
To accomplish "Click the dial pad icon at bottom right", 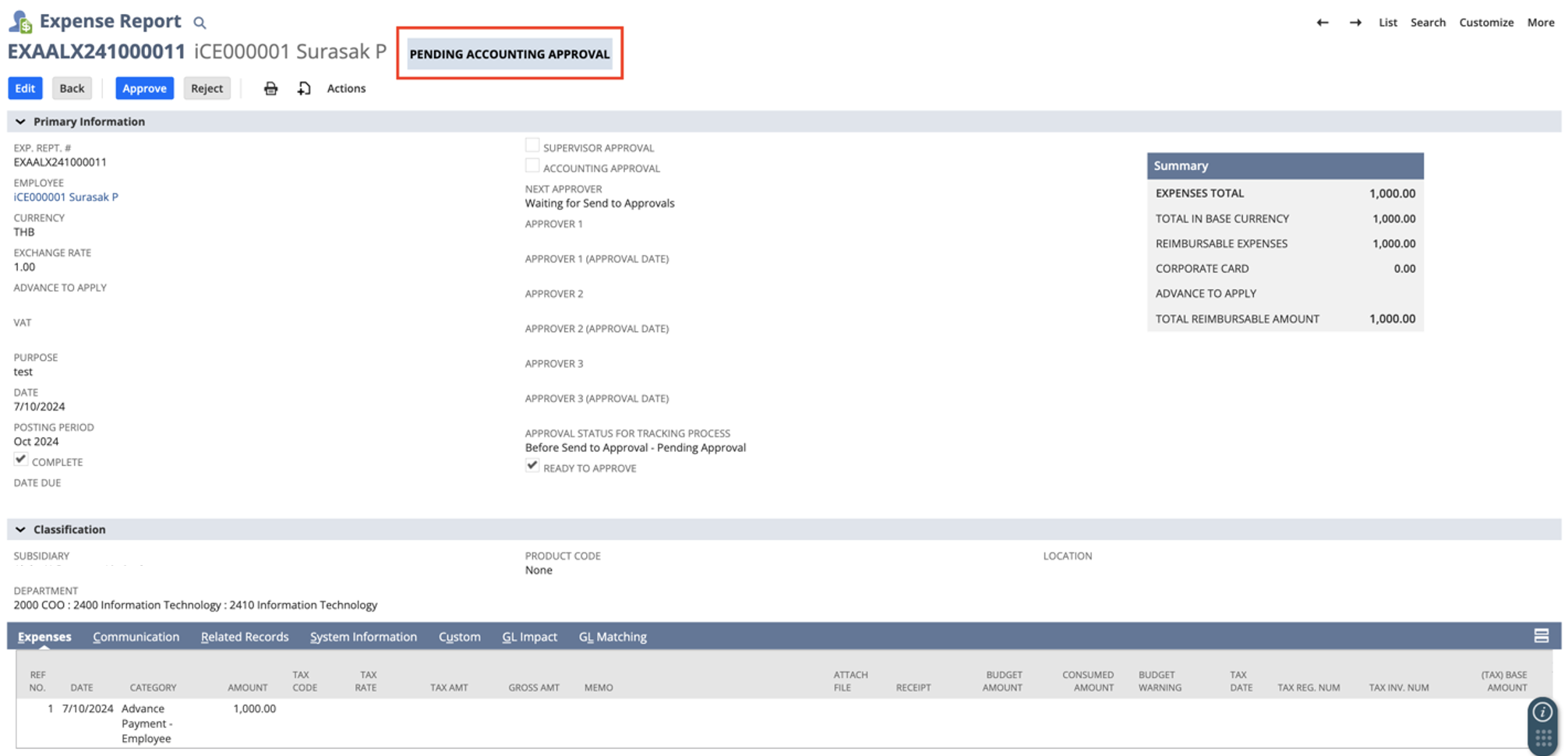I will [1542, 737].
